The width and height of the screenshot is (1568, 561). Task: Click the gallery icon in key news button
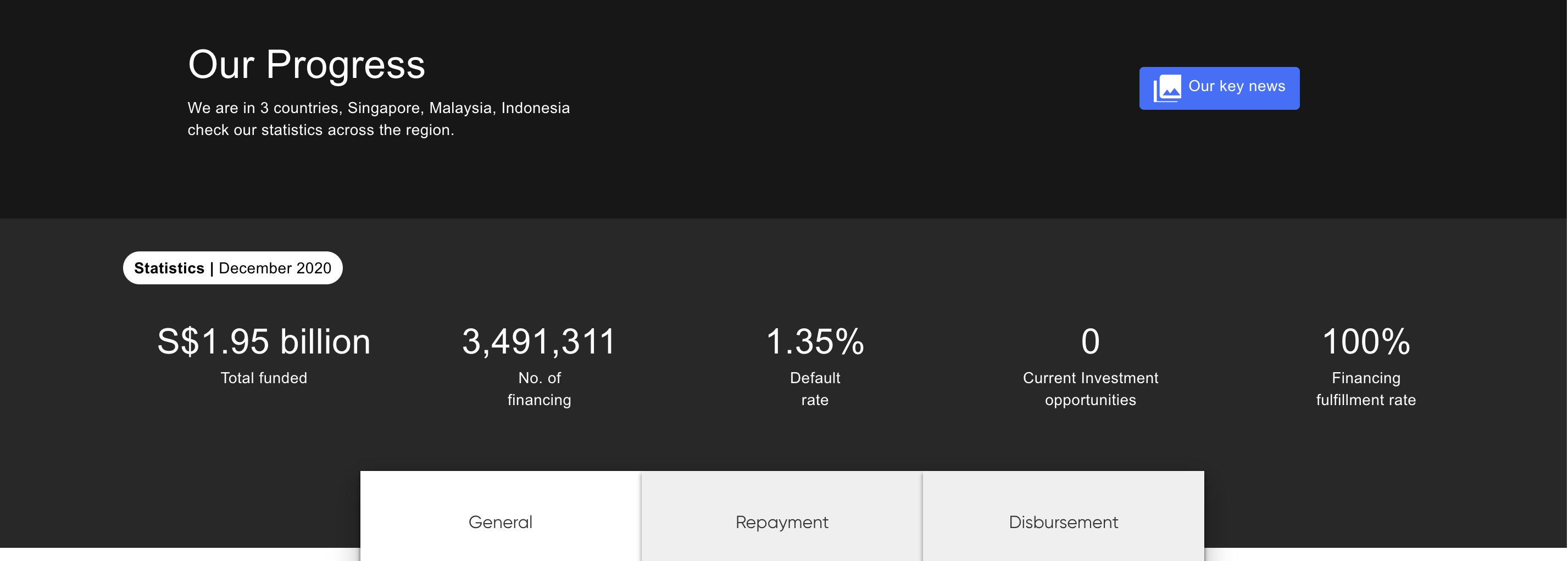pyautogui.click(x=1167, y=88)
